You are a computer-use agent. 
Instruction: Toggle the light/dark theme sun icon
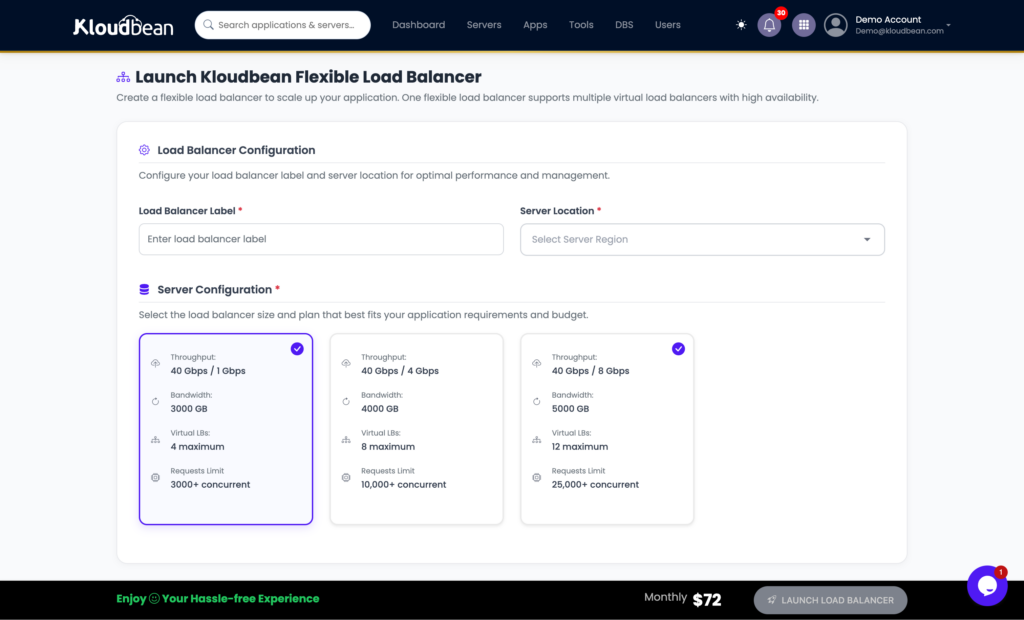741,25
